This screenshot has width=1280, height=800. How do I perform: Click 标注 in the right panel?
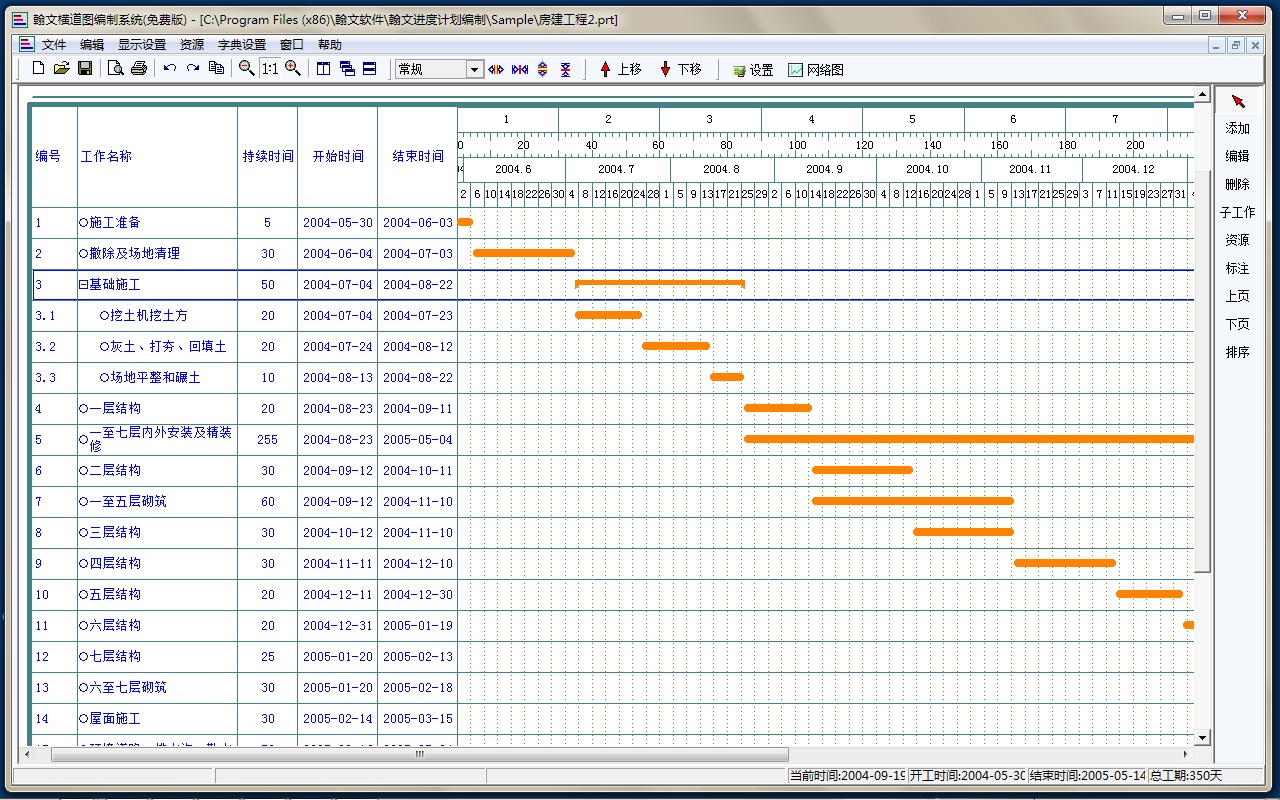coord(1238,268)
